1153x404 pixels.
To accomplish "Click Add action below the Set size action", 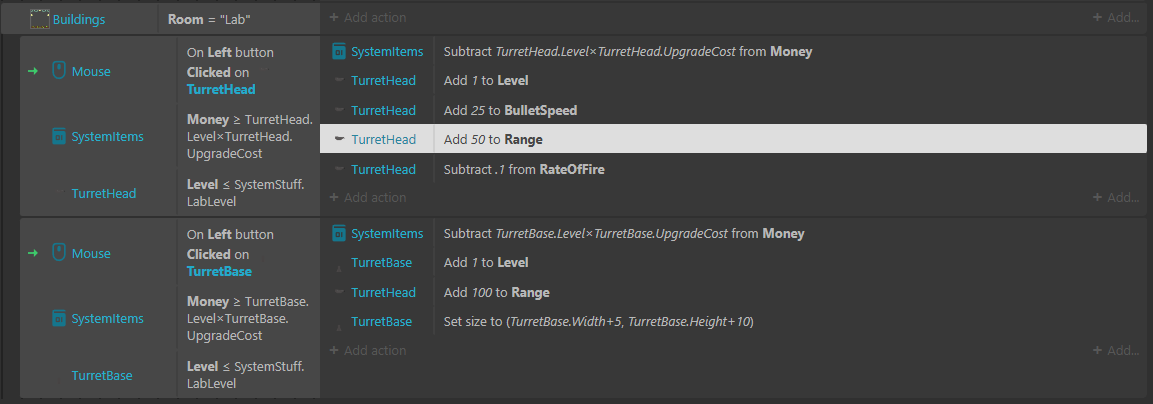I will tap(367, 350).
